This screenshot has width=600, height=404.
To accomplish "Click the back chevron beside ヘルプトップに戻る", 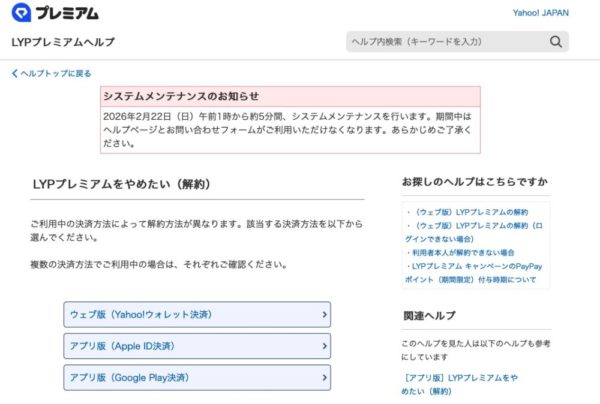I will point(15,73).
